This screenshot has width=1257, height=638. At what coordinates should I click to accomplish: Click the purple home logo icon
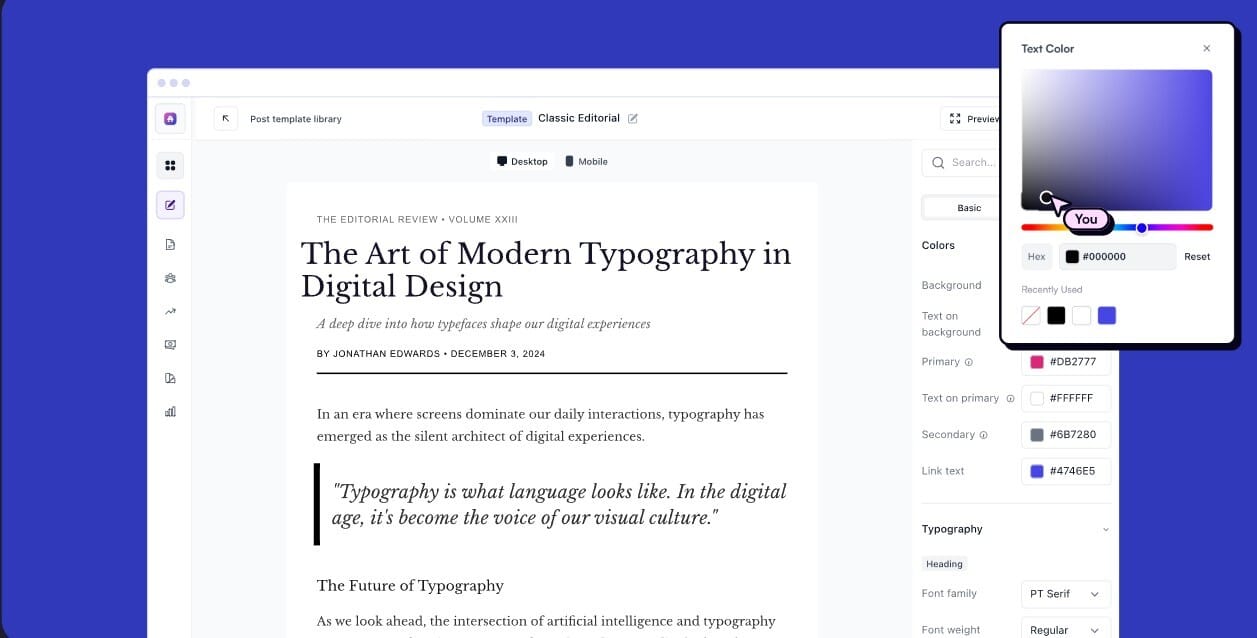(x=170, y=118)
